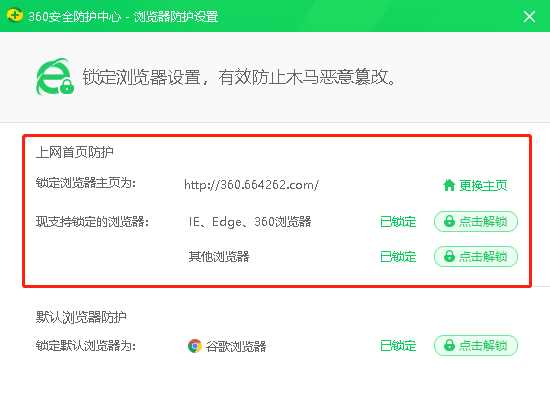Unlock 其他浏览器 with its 点击解锁 button
550x395 pixels.
coord(476,256)
